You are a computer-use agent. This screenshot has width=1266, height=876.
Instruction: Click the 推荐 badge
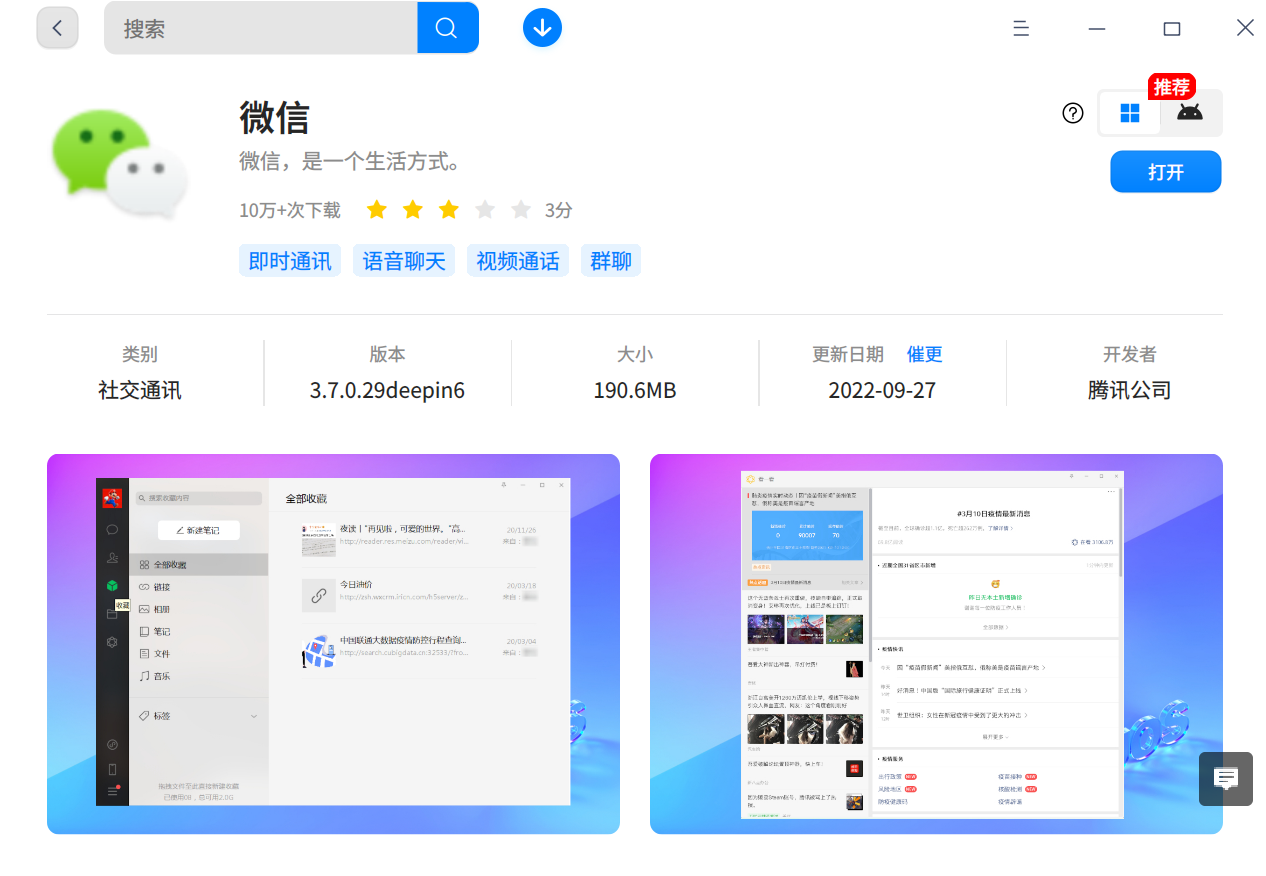[x=1172, y=87]
